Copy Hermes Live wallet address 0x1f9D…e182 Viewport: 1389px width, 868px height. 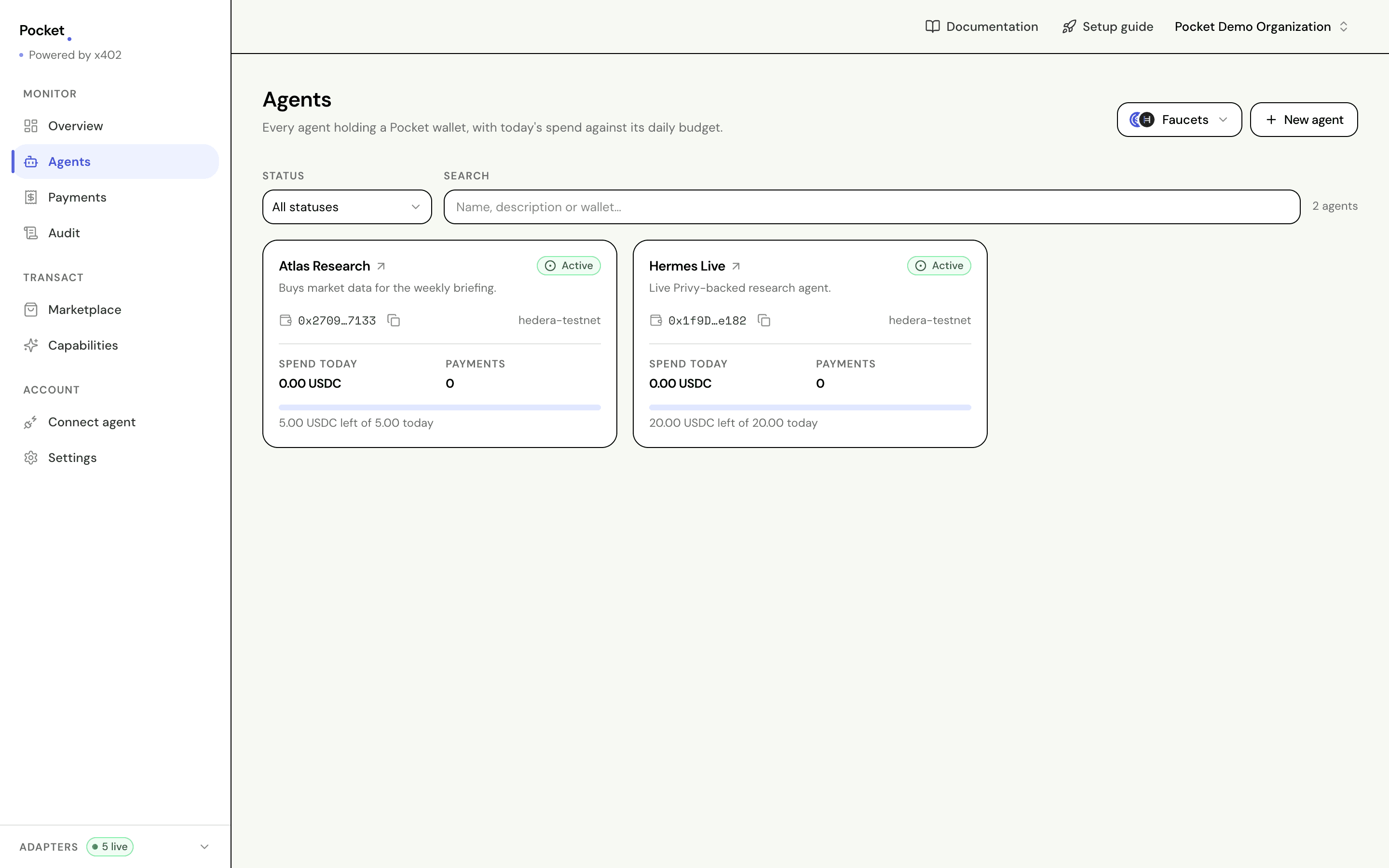point(764,320)
